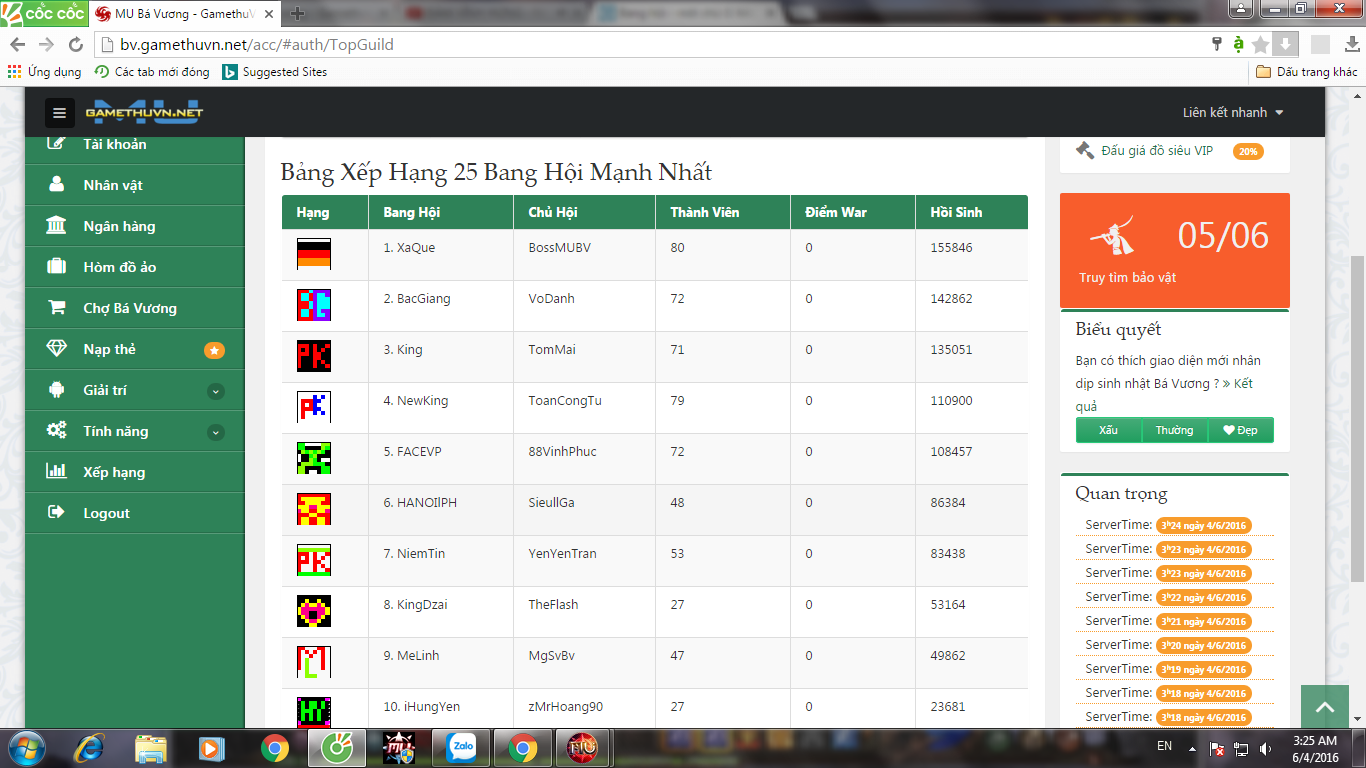Click the page vertical scrollbar
Viewport: 1366px width, 768px height.
[1357, 420]
